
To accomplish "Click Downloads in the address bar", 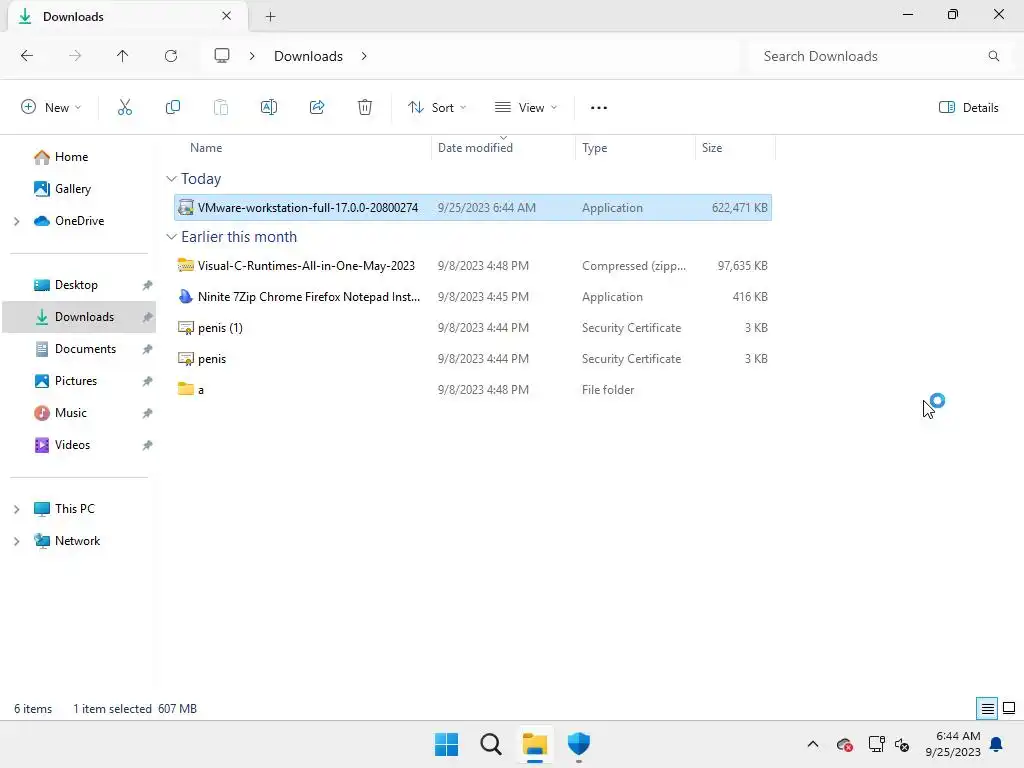I will (308, 56).
